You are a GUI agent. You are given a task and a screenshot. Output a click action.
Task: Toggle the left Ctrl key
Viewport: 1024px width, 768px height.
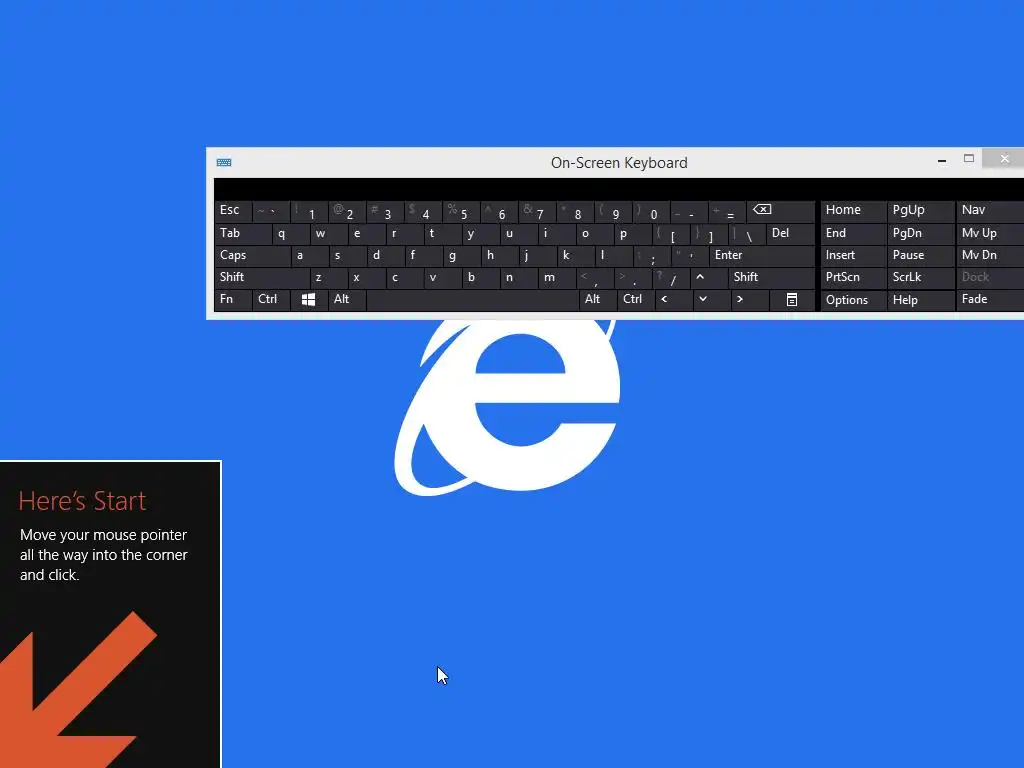[x=271, y=300]
